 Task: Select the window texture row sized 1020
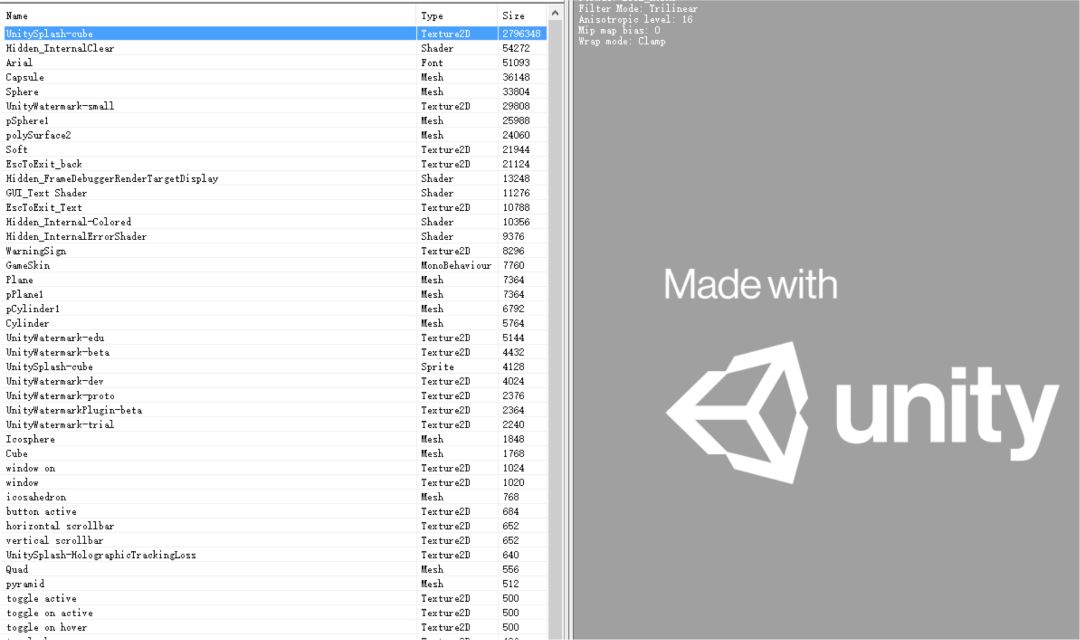coord(276,482)
